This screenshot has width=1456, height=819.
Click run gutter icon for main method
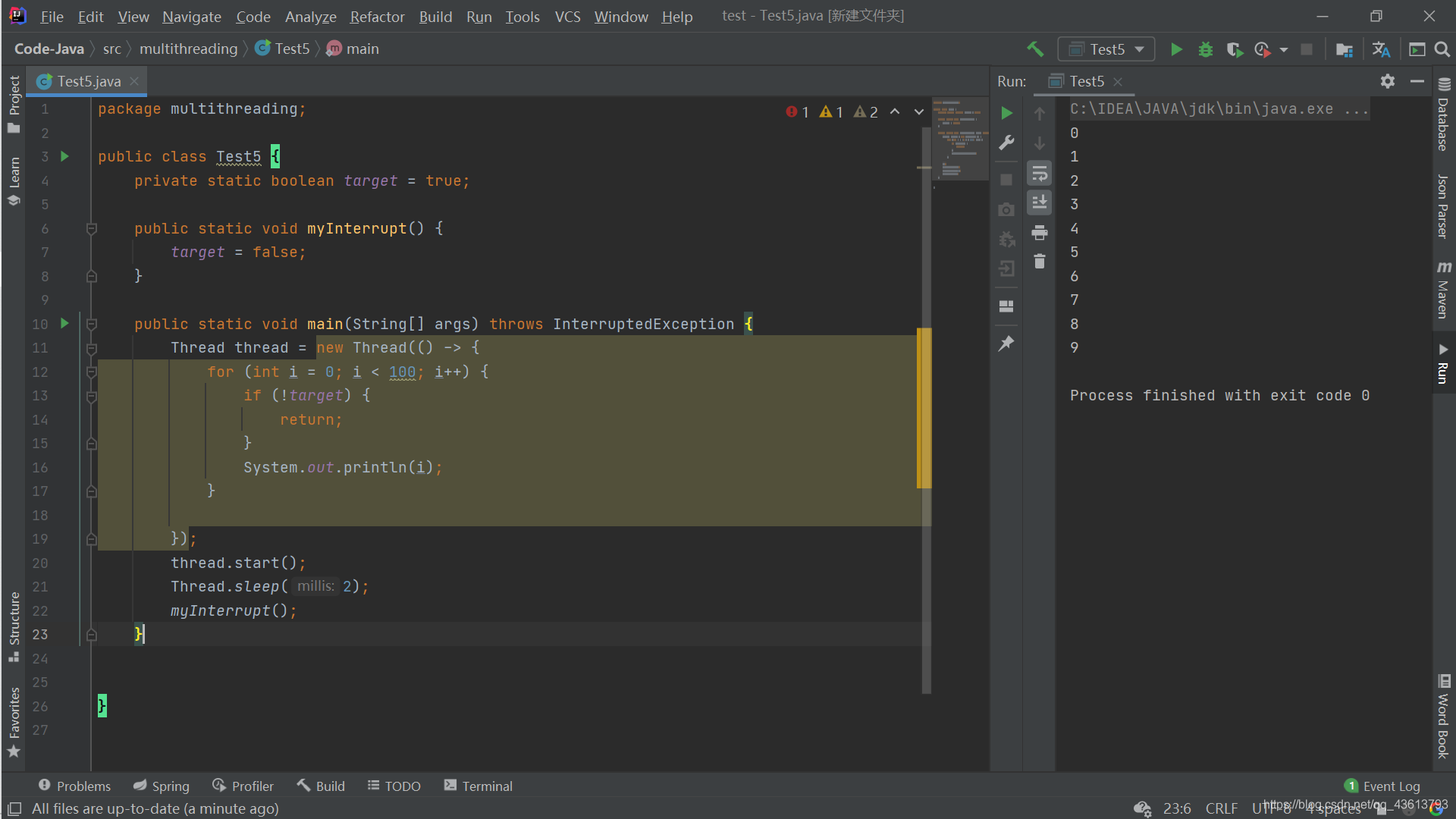coord(65,324)
